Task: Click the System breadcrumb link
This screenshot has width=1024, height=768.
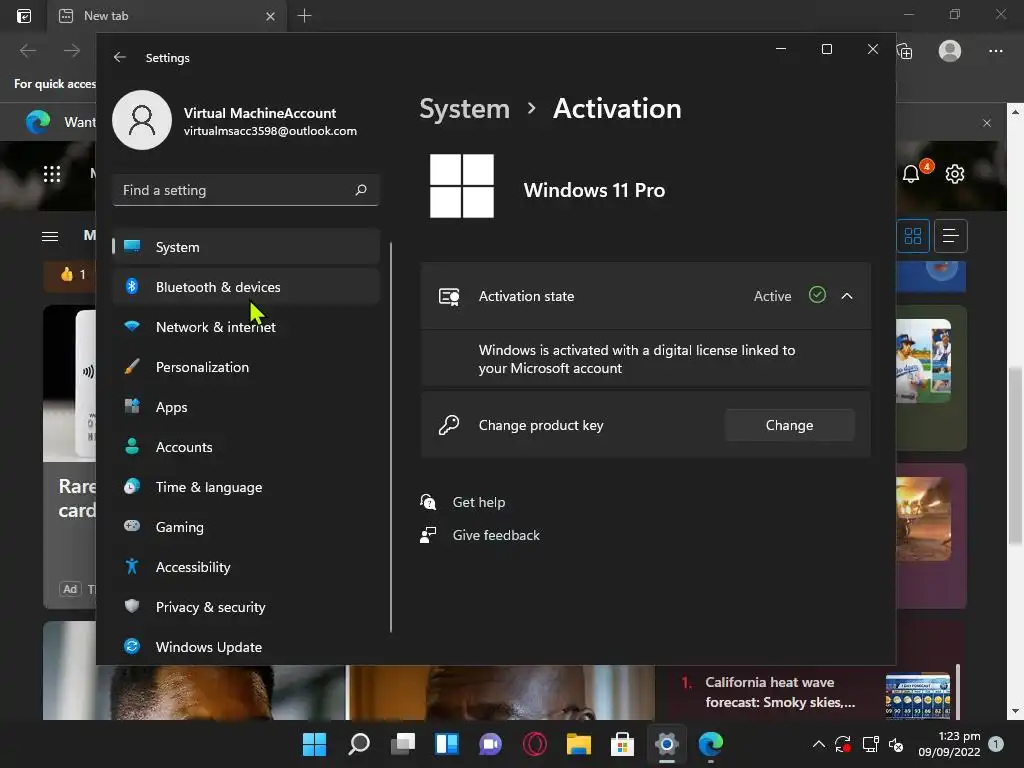Action: coord(464,109)
